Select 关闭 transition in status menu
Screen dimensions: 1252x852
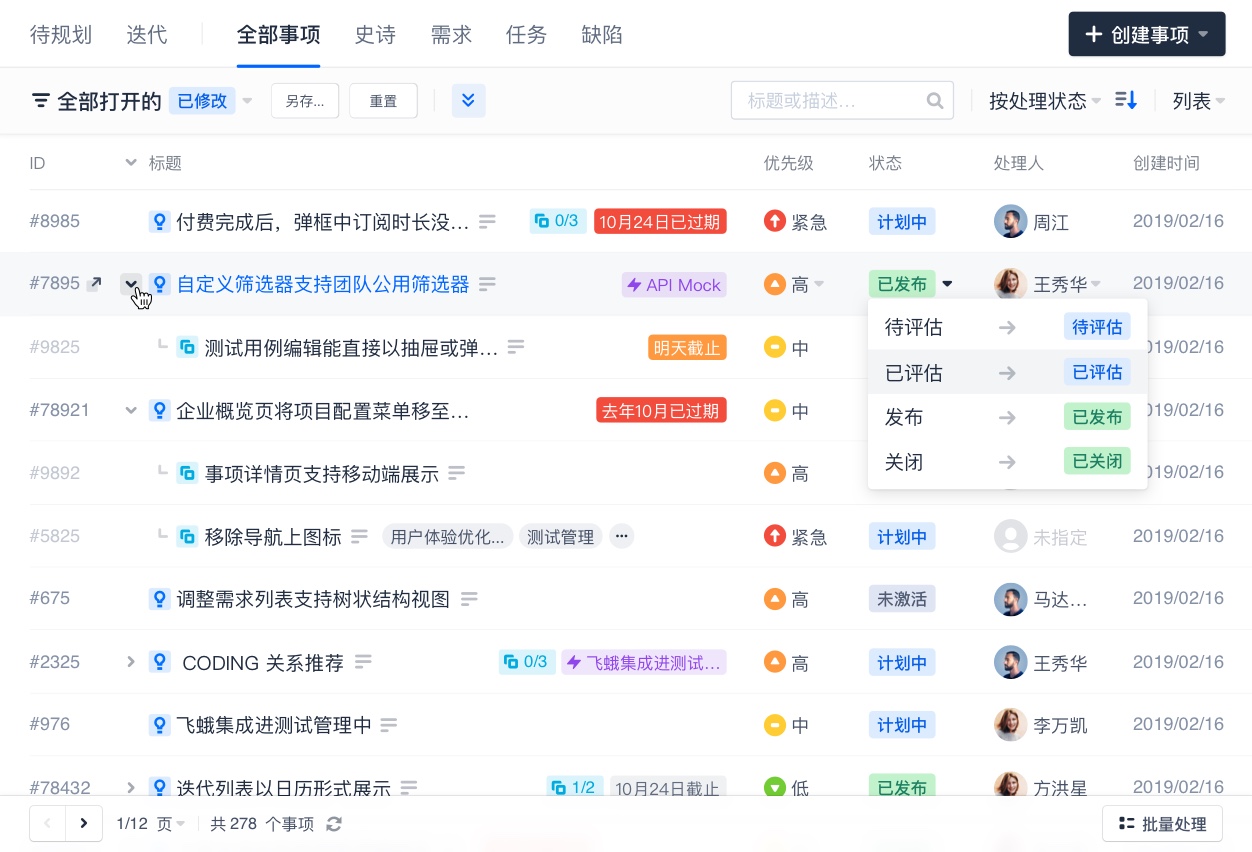(x=1008, y=462)
